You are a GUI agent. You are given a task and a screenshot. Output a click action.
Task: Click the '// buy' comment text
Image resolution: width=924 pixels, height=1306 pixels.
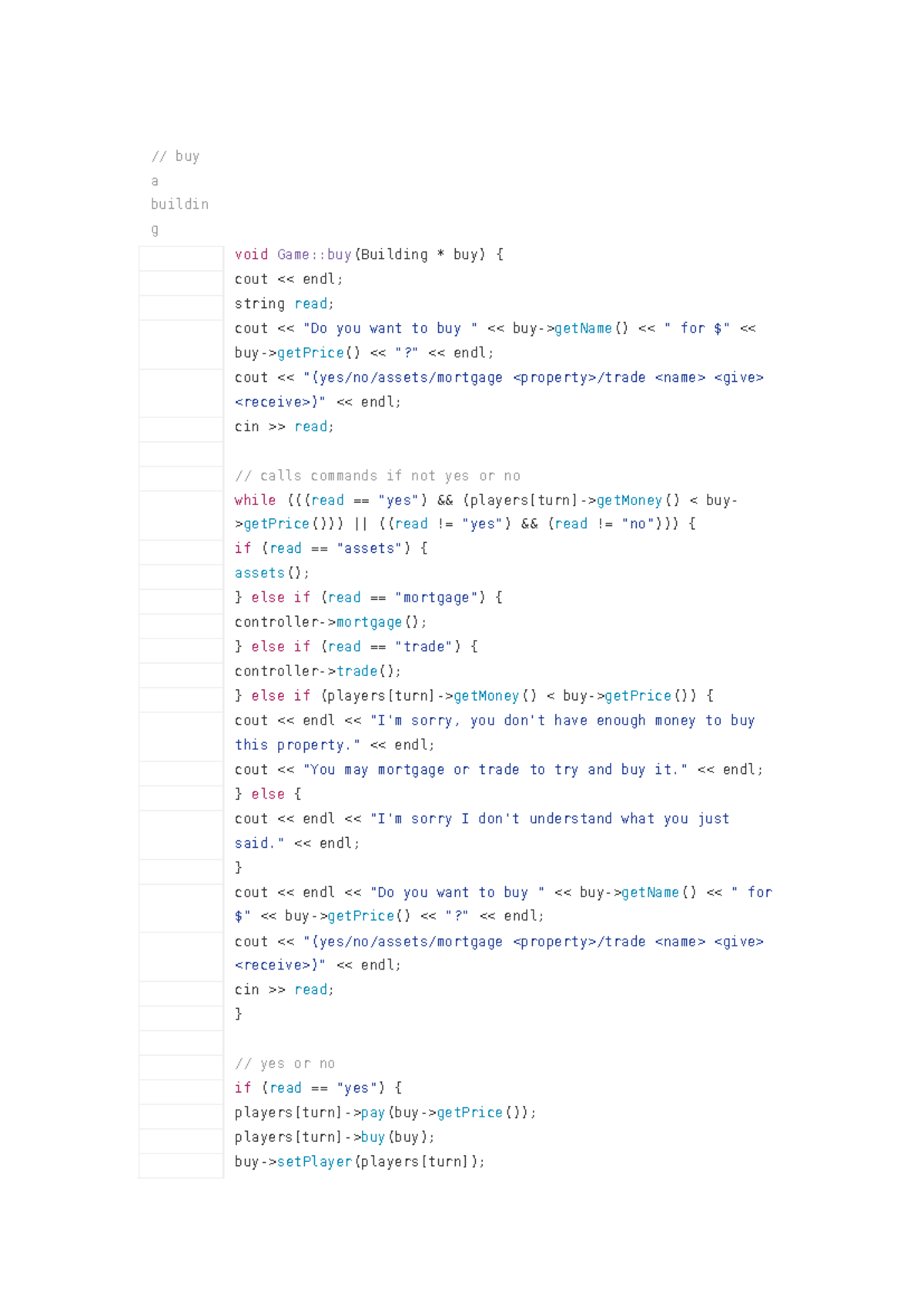pos(176,156)
